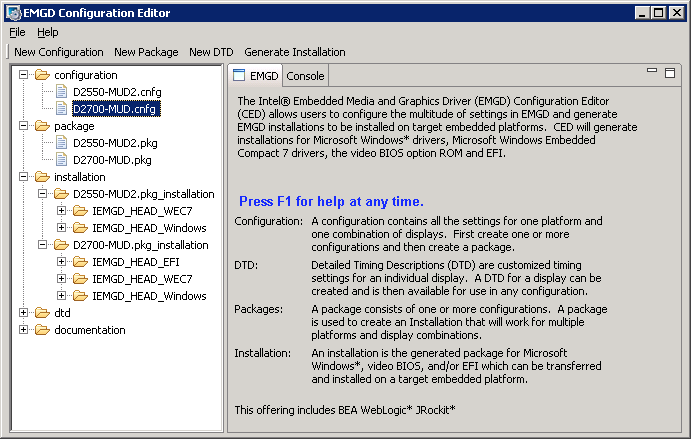
Task: Maximize the EMGD view panel
Action: click(670, 73)
